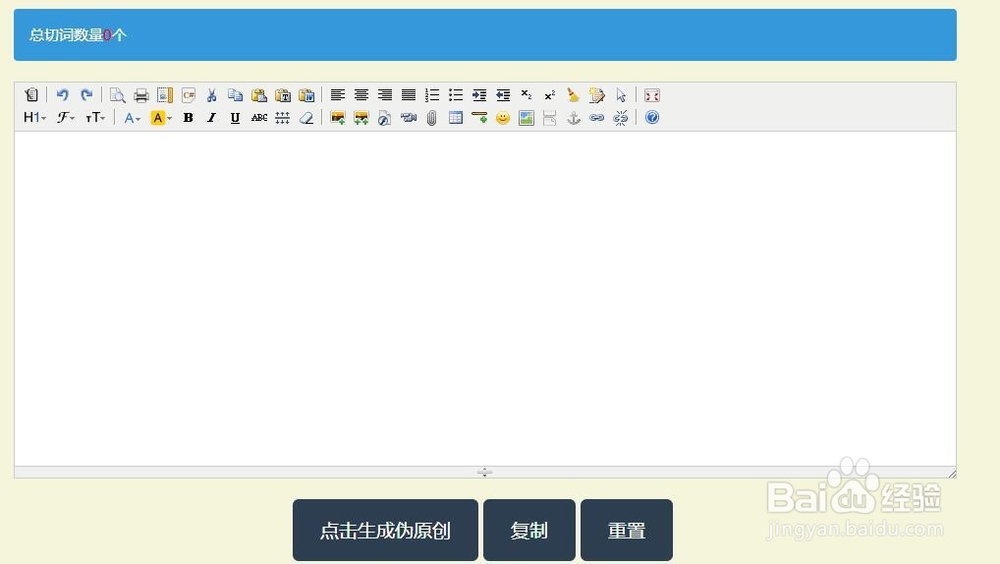This screenshot has width=1000, height=564.
Task: Justify text on both sides
Action: 408,95
